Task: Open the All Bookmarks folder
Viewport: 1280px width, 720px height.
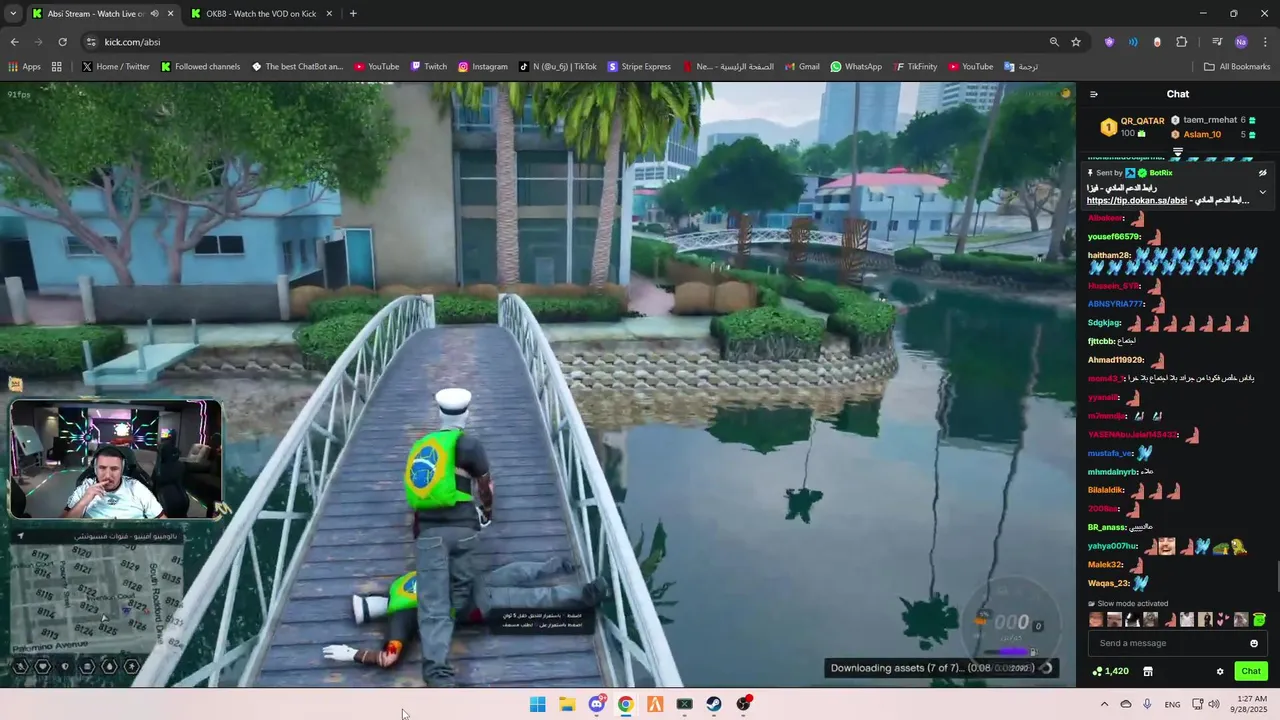Action: (1237, 67)
